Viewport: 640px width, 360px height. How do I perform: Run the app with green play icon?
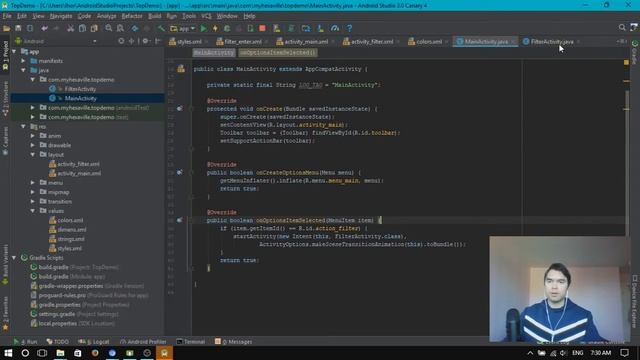[x=203, y=28]
